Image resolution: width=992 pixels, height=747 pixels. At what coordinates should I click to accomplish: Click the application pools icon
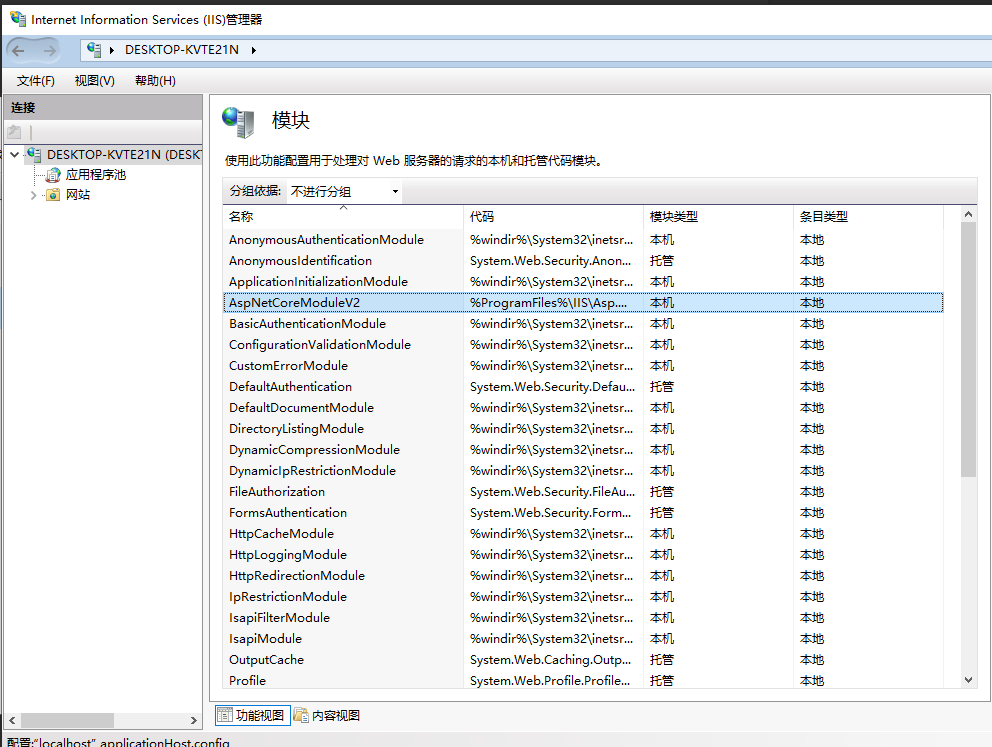click(x=53, y=175)
